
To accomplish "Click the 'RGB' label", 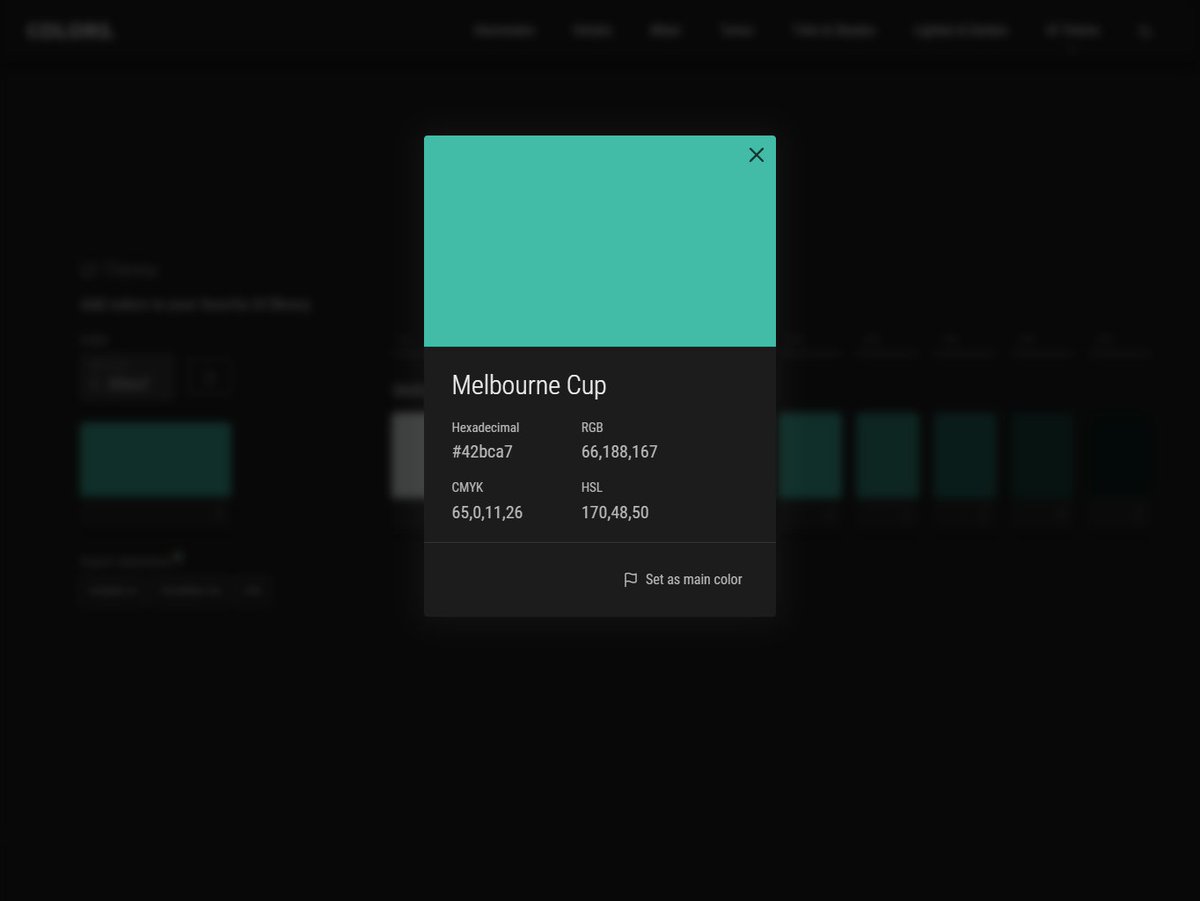I will (592, 428).
